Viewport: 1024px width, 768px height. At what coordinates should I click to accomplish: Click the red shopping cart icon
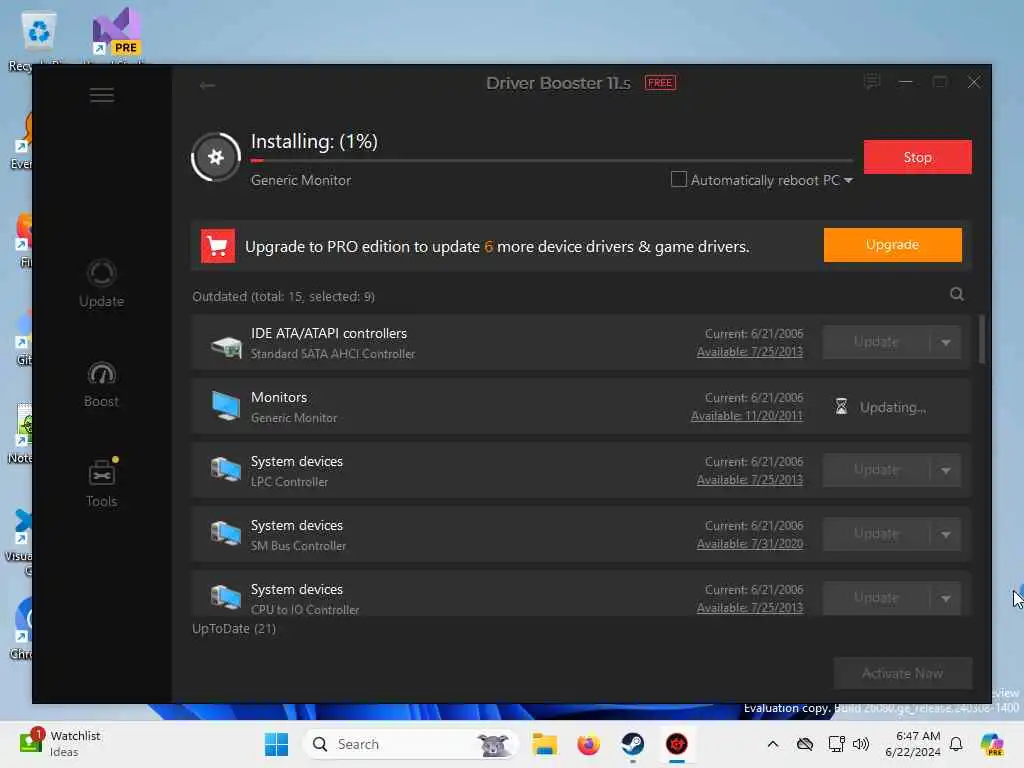(x=217, y=246)
